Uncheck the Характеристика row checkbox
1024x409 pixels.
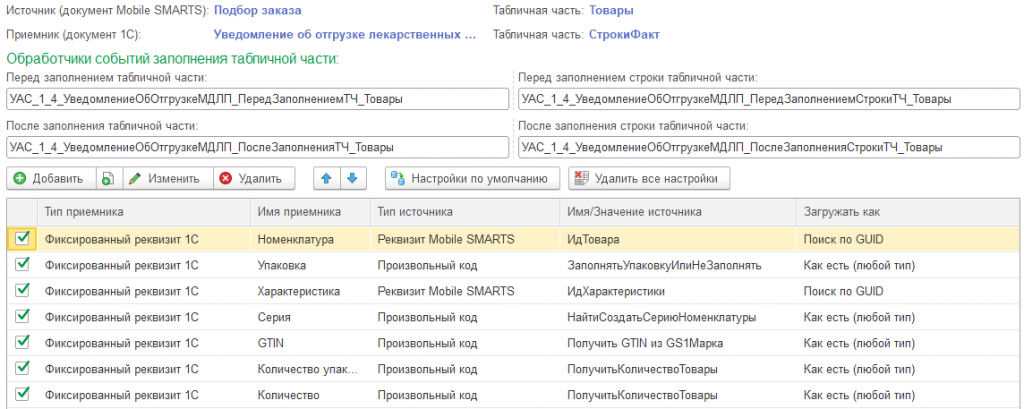pyautogui.click(x=22, y=290)
